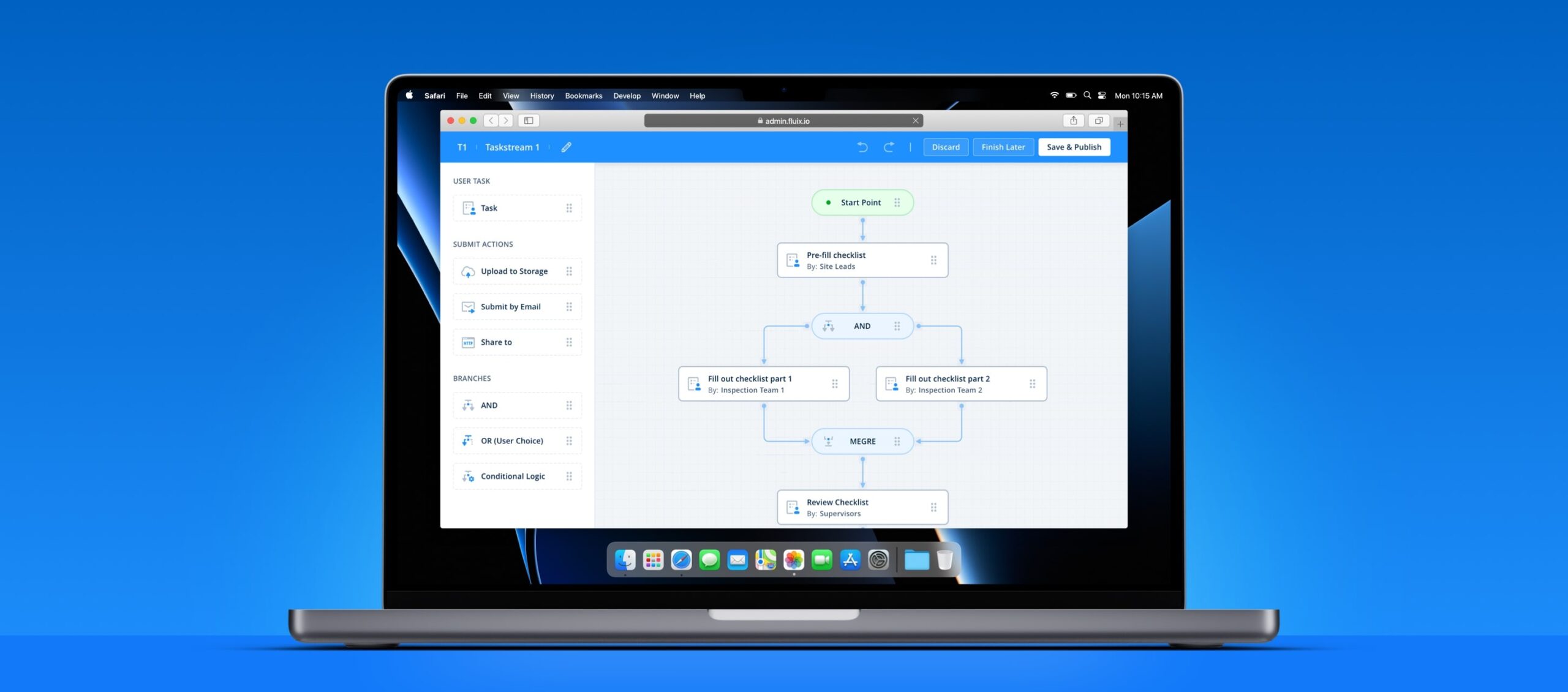
Task: Click the admin.fluix.io address bar
Action: 783,121
